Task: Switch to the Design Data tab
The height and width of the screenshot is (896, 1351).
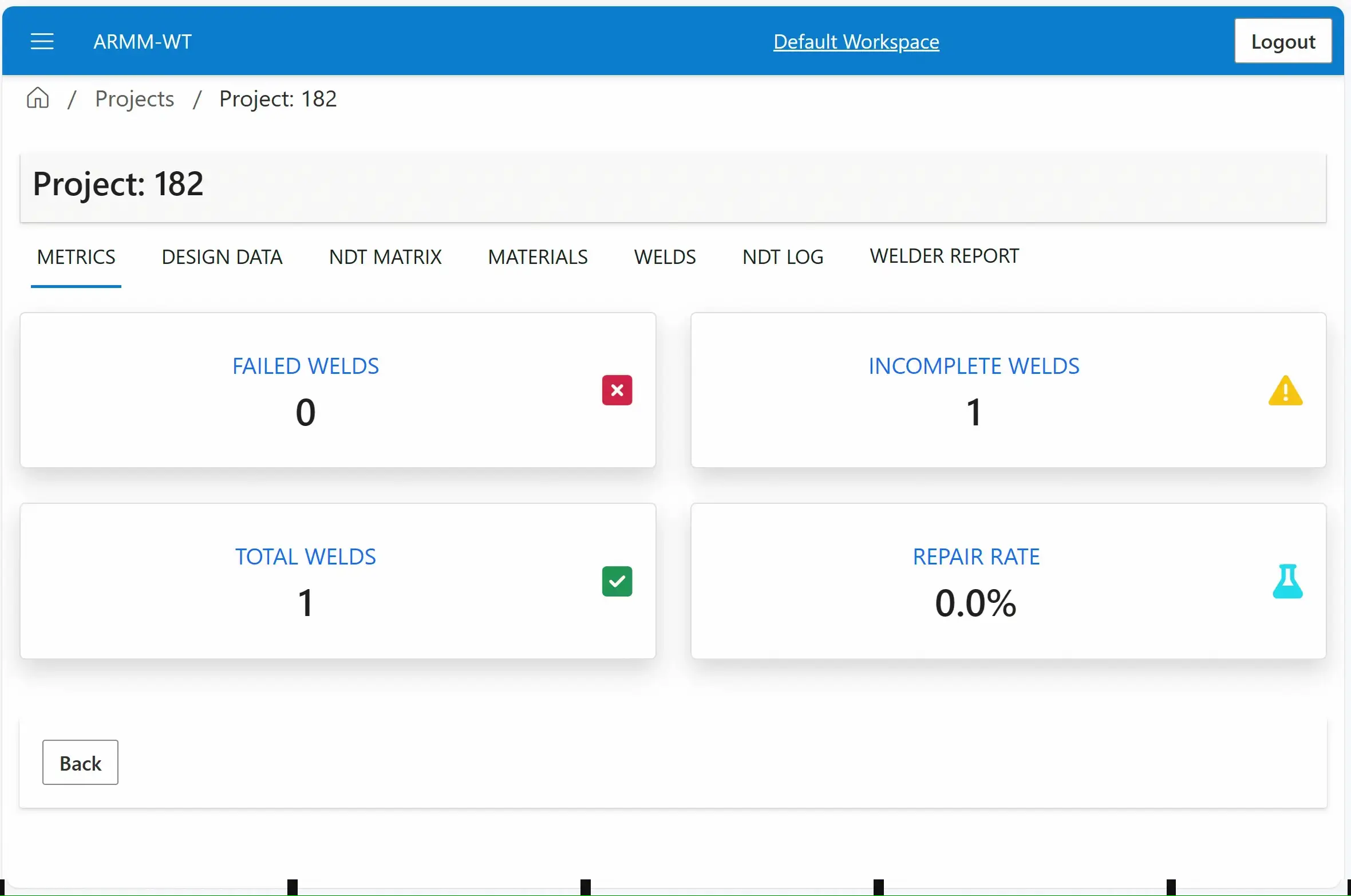Action: [x=222, y=257]
